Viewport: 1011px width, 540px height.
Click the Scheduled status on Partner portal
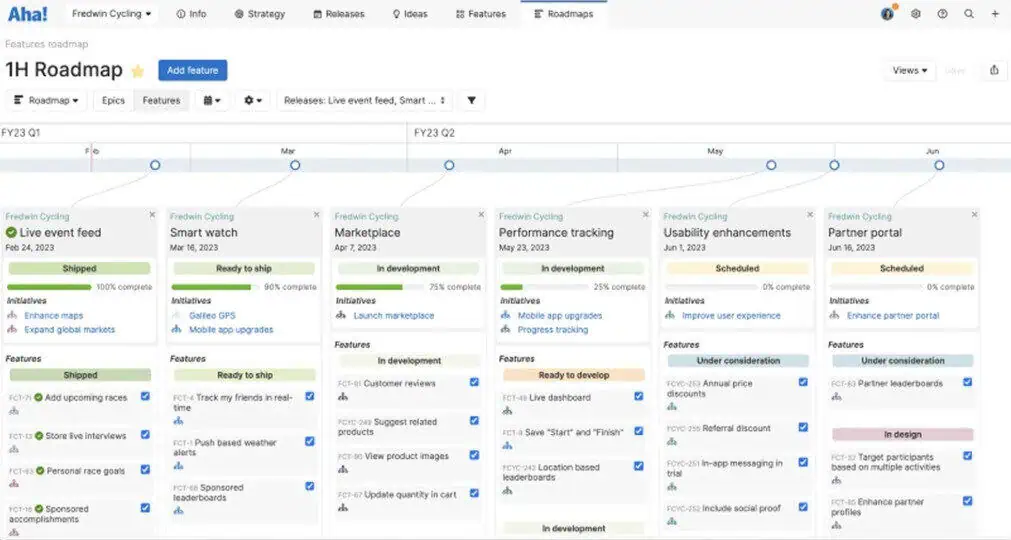pos(901,269)
